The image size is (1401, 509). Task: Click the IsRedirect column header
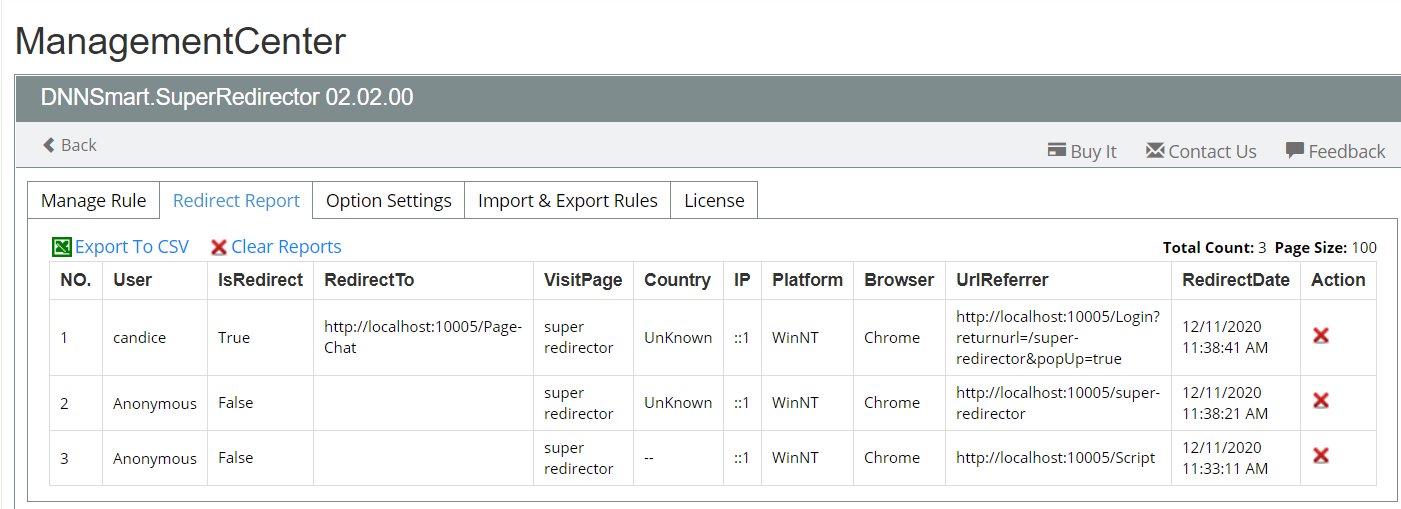click(x=260, y=280)
